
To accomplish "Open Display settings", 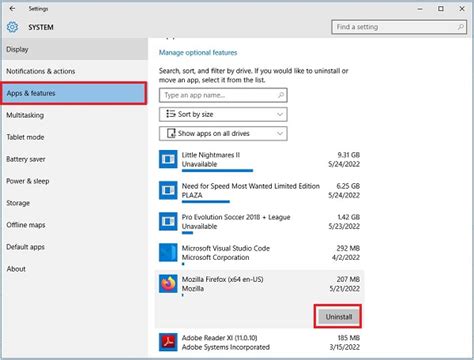I will click(75, 49).
